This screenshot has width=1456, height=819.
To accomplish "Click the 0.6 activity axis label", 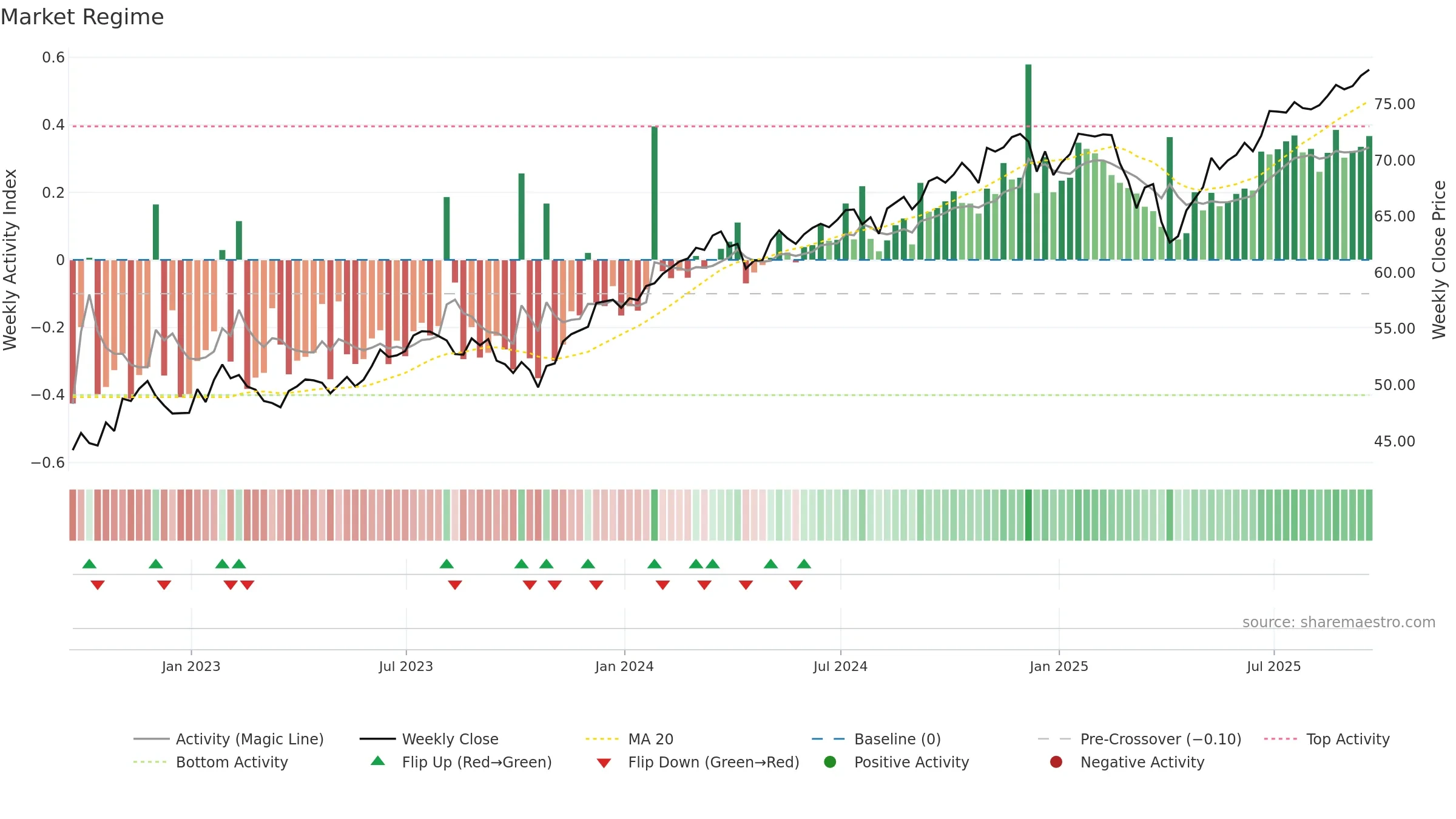I will 53,58.
